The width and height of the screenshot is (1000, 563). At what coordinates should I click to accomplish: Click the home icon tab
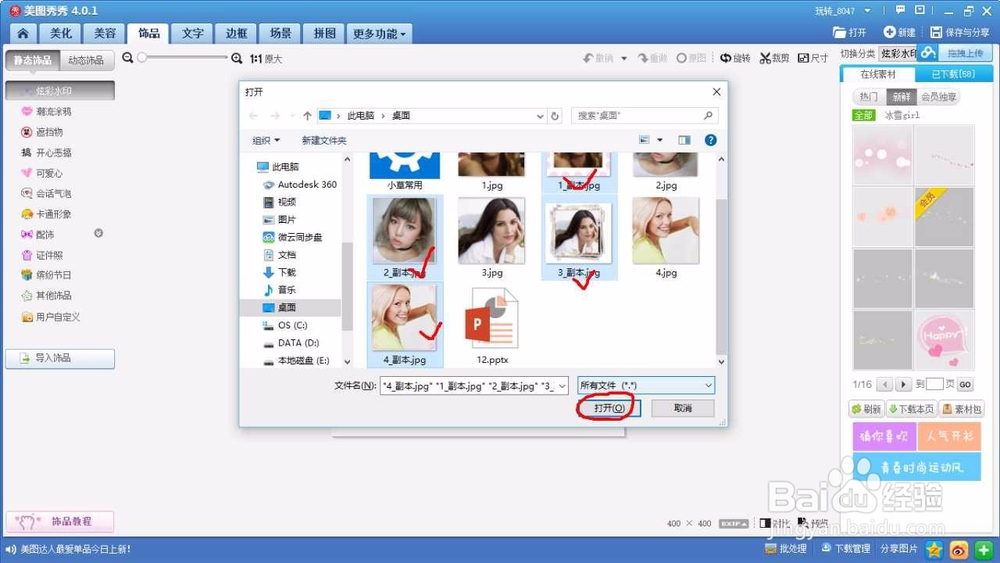(23, 33)
